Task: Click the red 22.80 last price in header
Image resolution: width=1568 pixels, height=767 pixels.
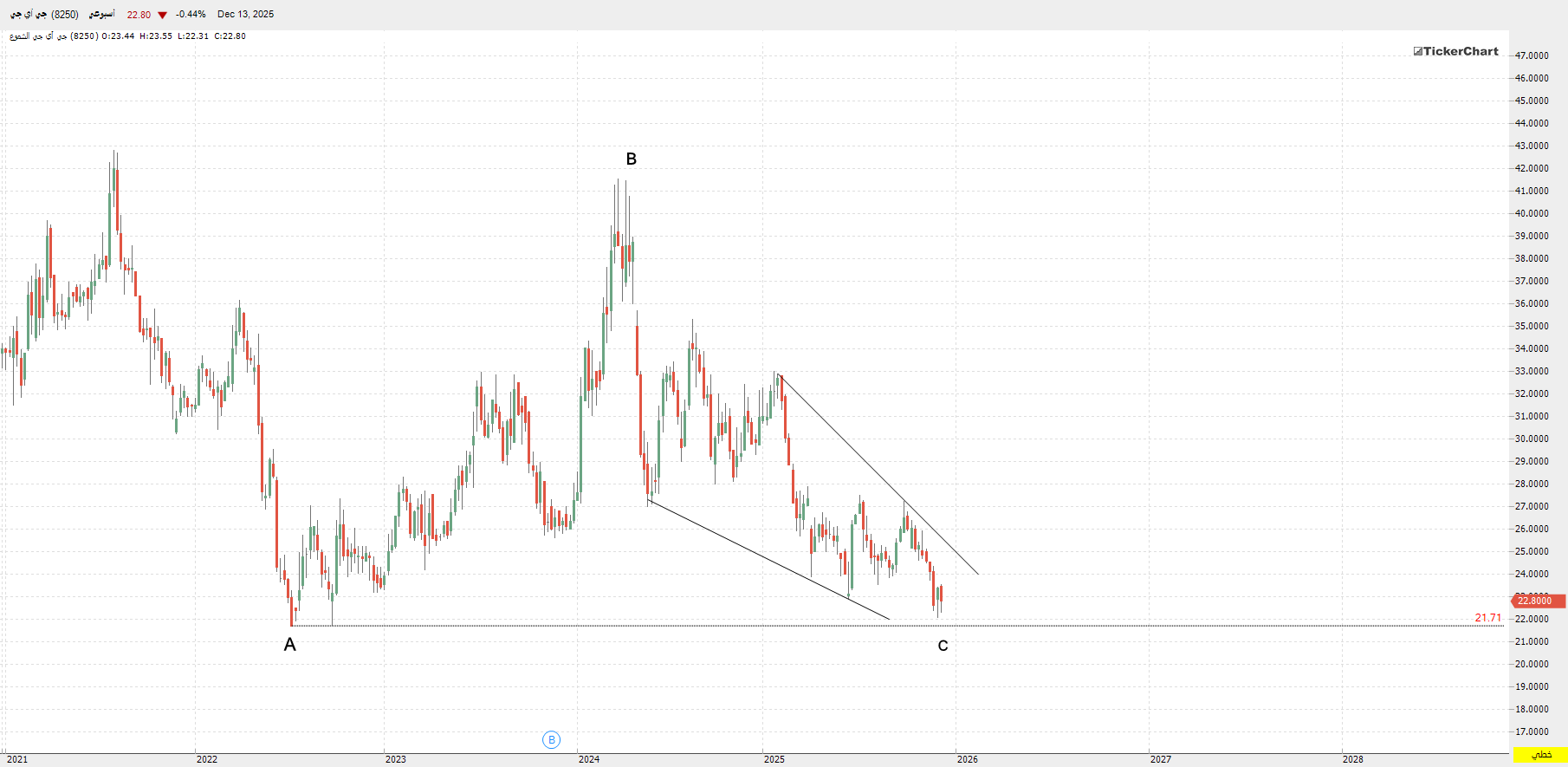Action: (x=139, y=15)
